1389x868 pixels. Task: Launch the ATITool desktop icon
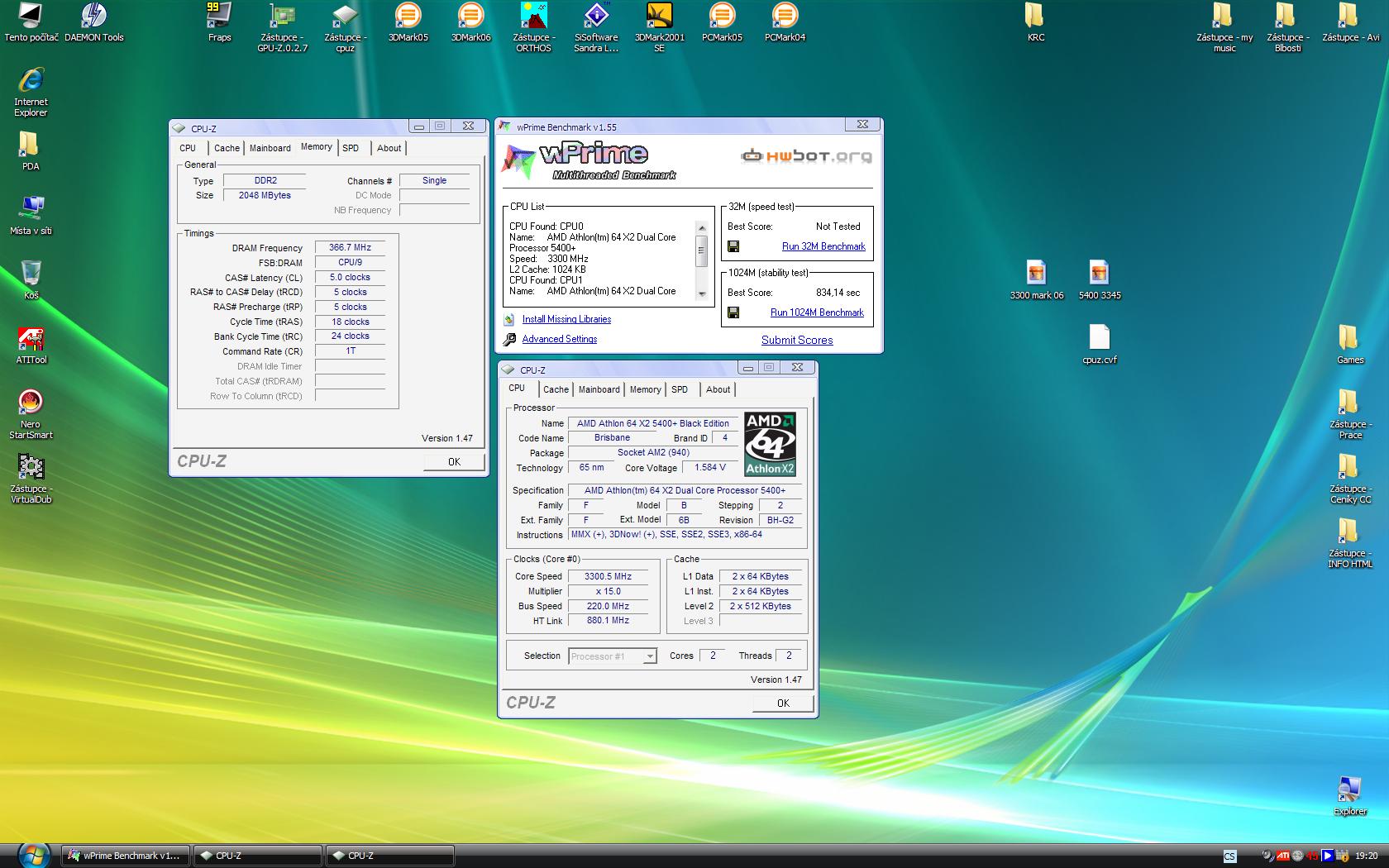click(x=31, y=345)
